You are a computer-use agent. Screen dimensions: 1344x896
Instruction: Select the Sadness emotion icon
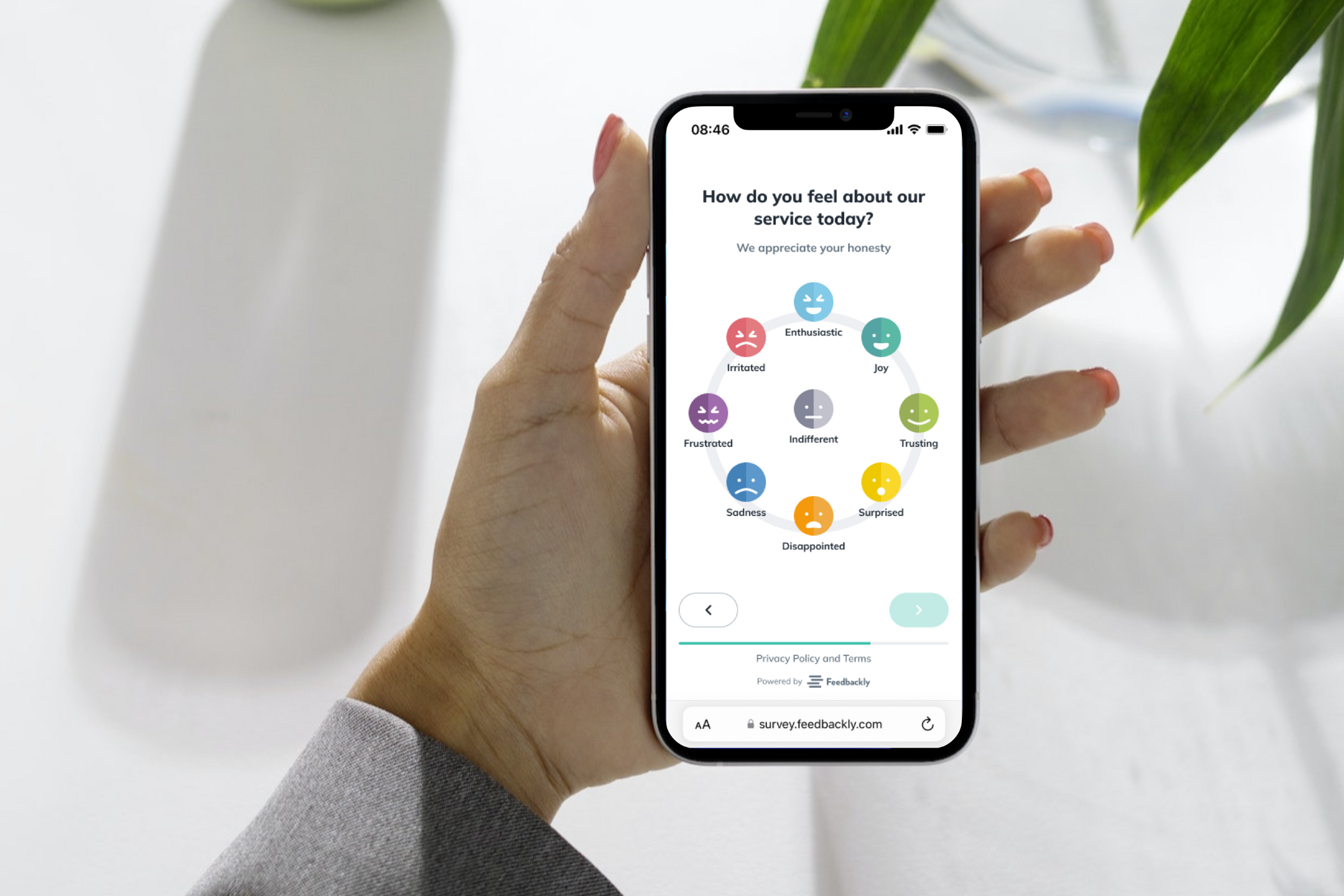click(746, 483)
